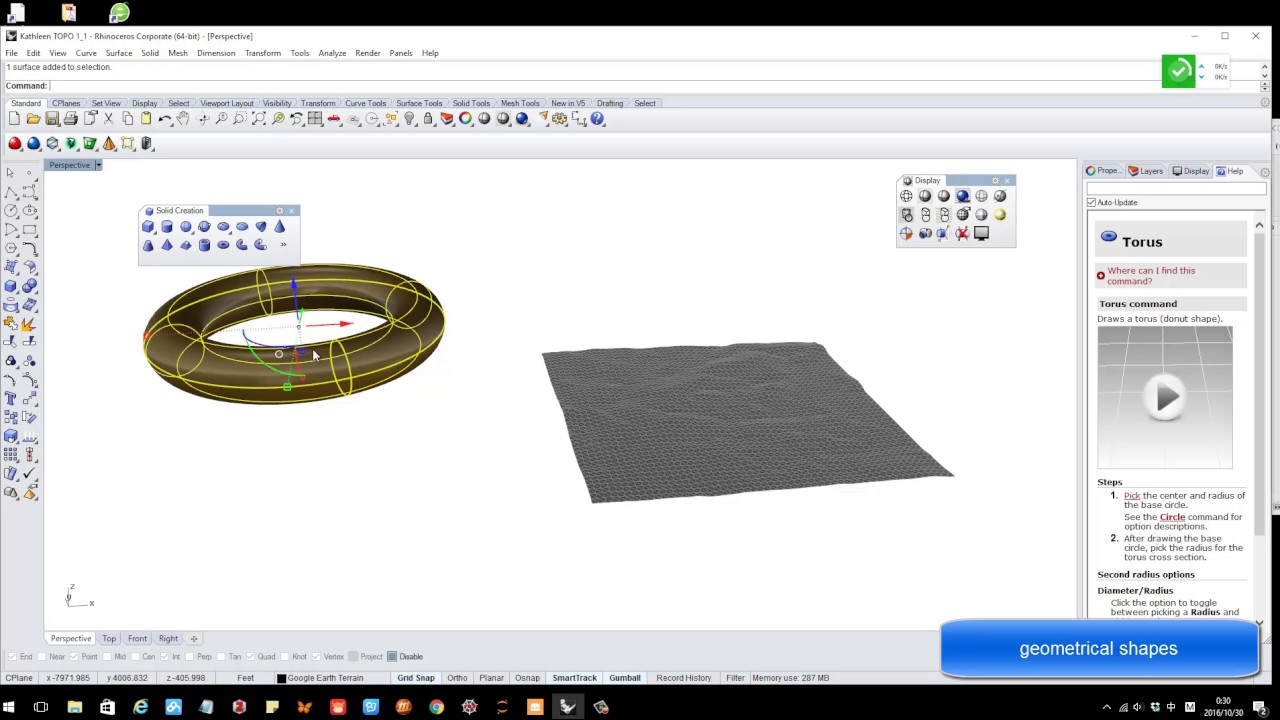Click the Circle command link in Help
This screenshot has height=720, width=1280.
(1172, 518)
